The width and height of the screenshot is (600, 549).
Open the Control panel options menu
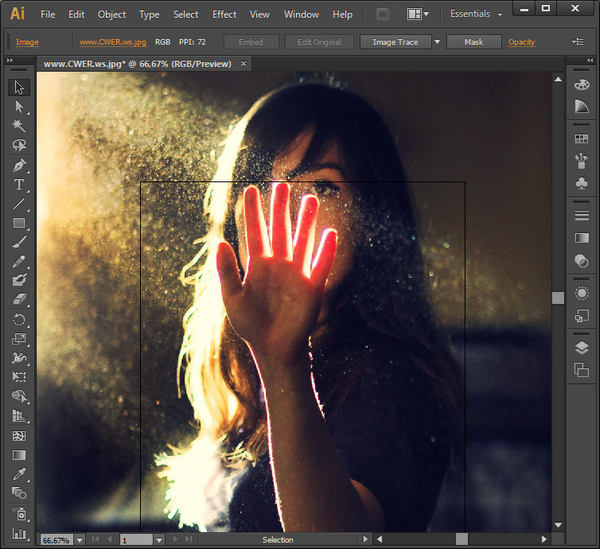point(578,42)
